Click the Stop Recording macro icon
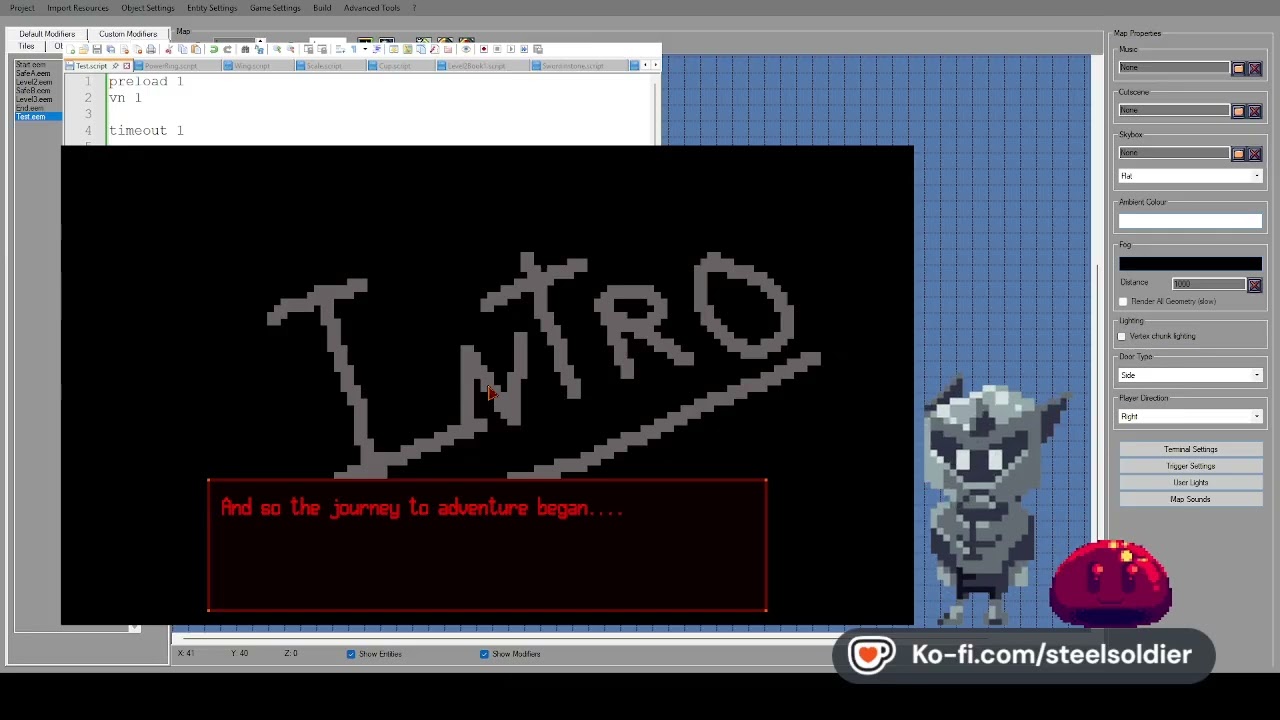The width and height of the screenshot is (1280, 720). (x=497, y=49)
